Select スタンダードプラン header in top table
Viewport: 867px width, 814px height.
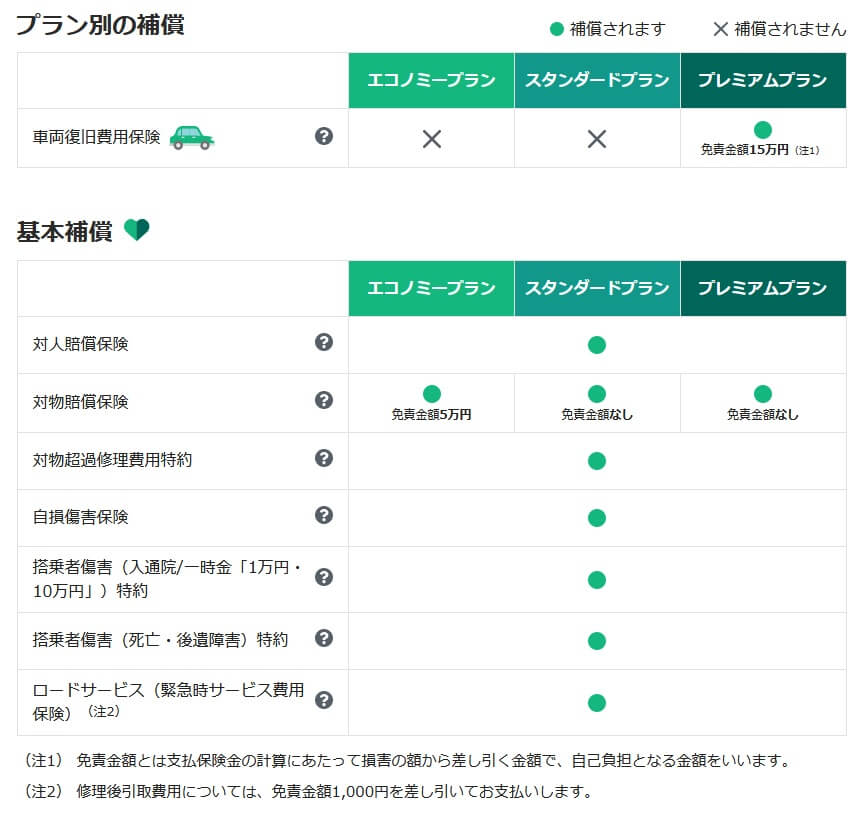pyautogui.click(x=597, y=80)
